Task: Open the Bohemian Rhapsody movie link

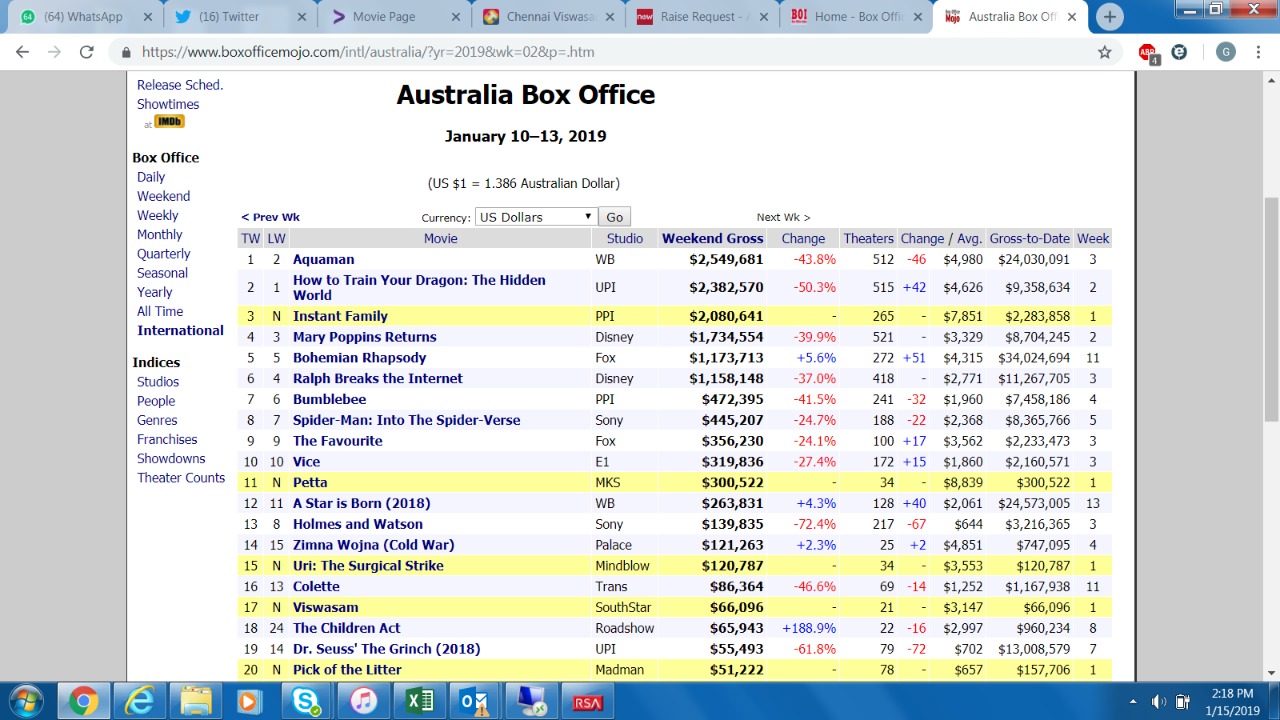Action: click(x=359, y=358)
